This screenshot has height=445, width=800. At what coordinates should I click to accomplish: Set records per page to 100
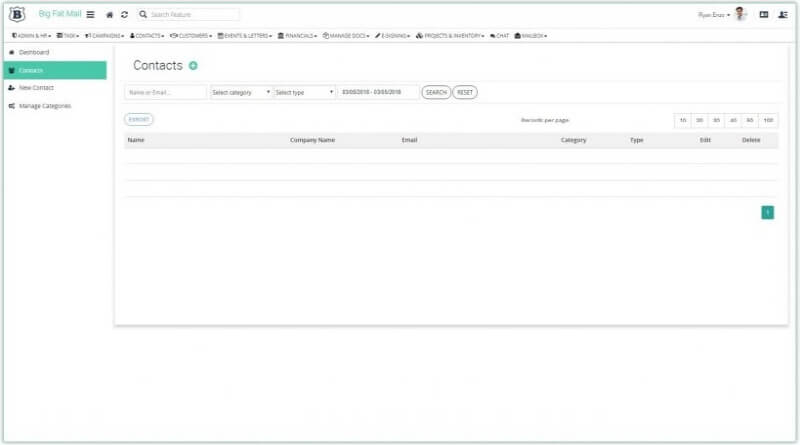coord(768,120)
